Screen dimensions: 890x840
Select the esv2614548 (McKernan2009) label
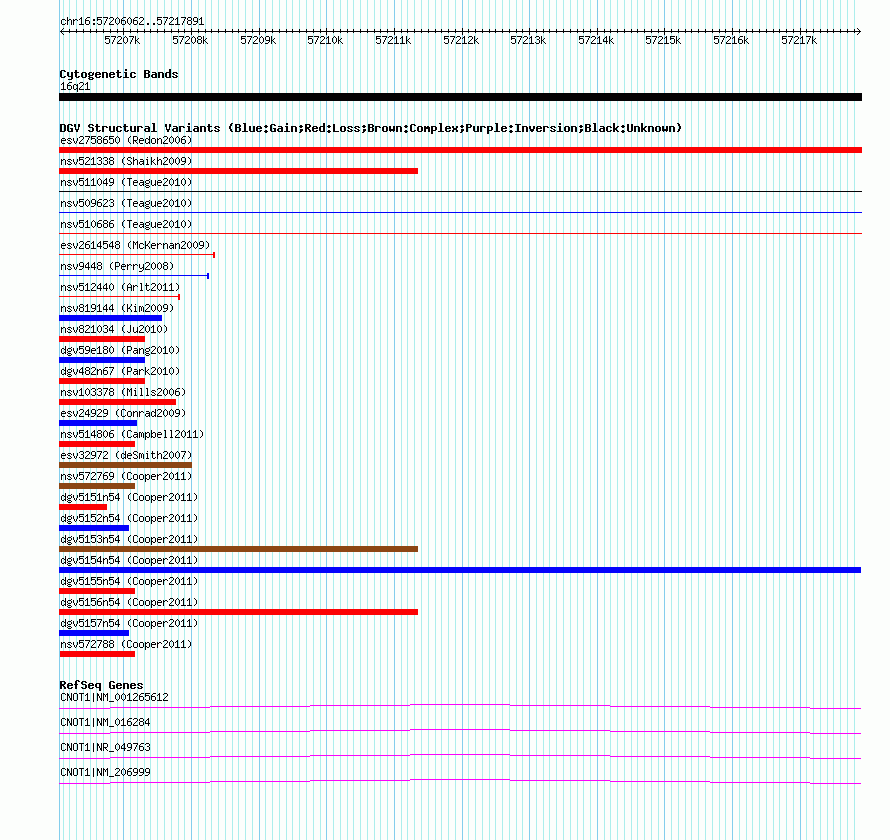coord(135,245)
